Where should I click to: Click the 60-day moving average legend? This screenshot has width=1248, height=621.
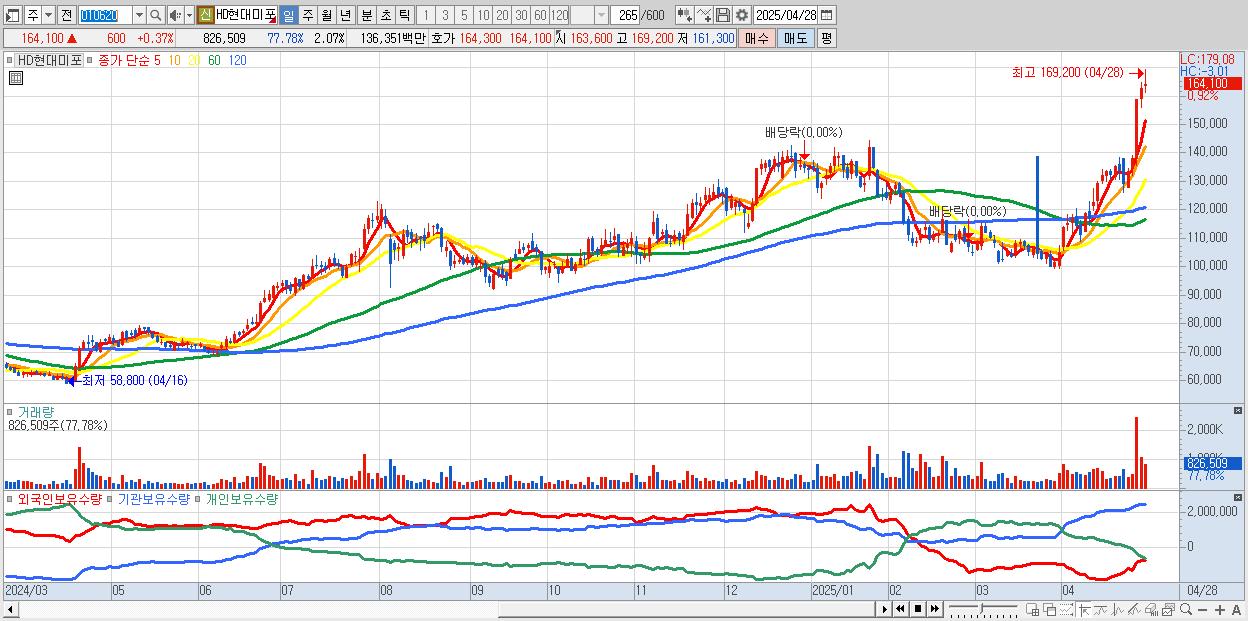coord(215,60)
